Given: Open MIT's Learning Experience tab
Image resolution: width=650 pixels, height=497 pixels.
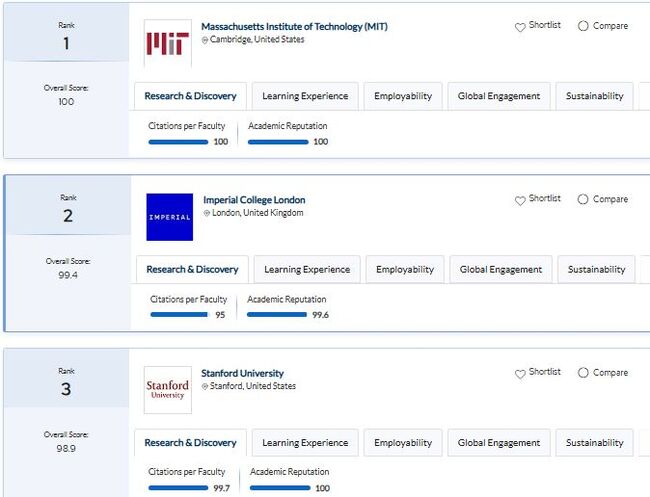Looking at the screenshot, I should (x=305, y=96).
